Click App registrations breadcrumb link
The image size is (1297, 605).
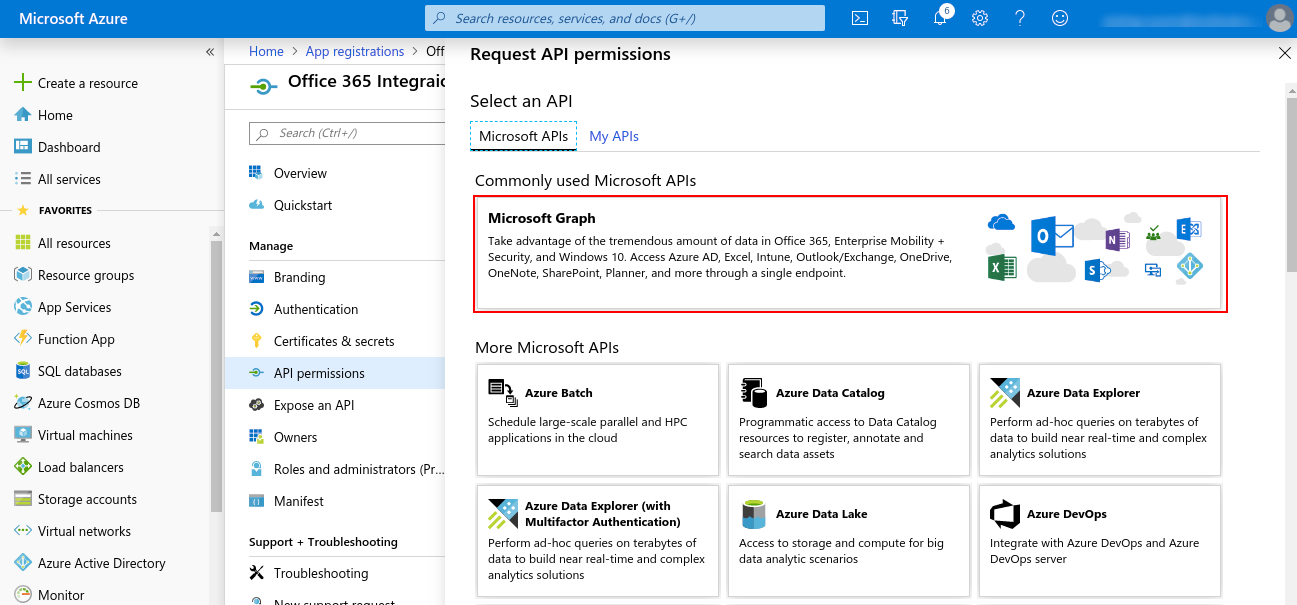click(355, 52)
